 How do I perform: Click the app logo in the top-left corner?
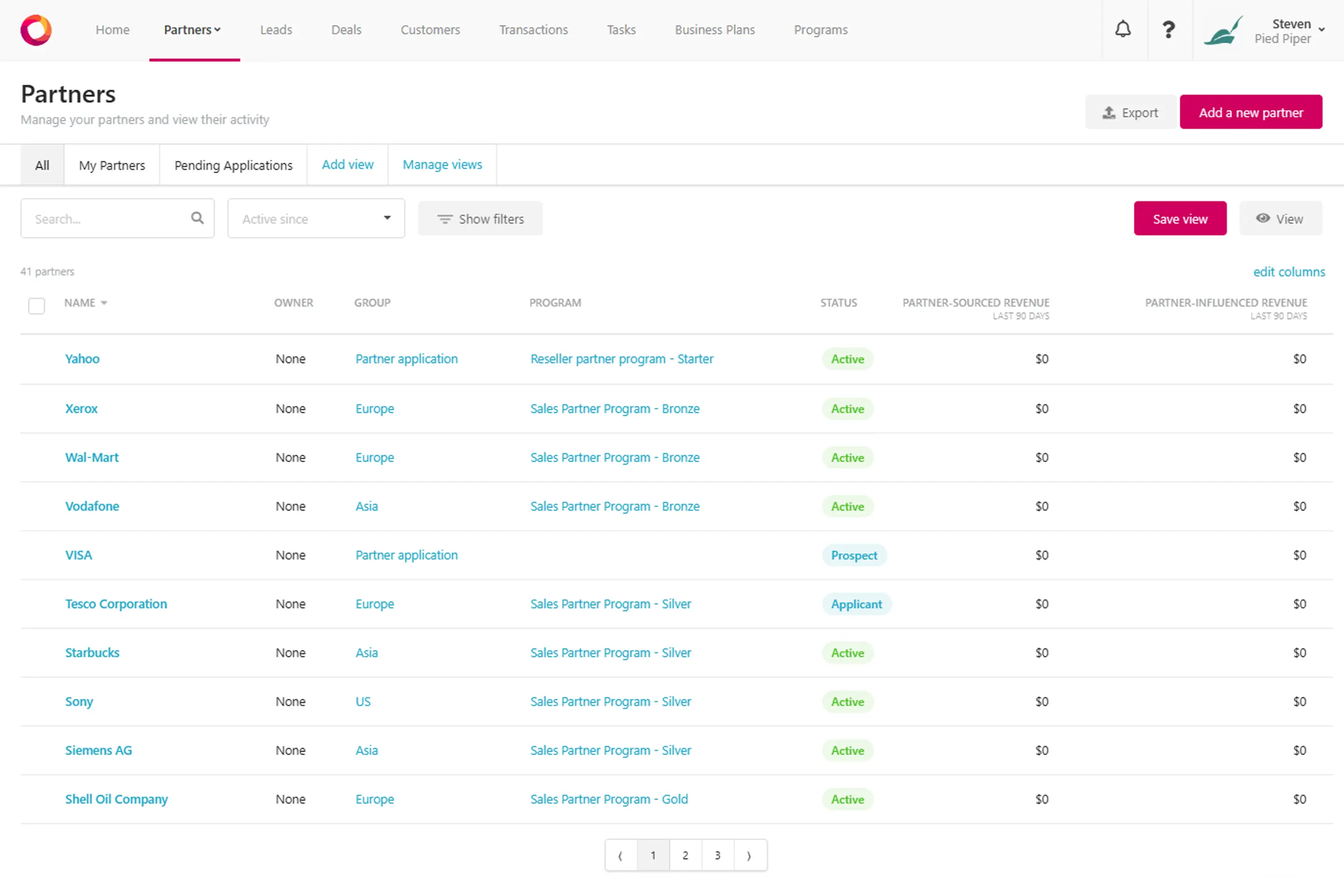[x=35, y=30]
